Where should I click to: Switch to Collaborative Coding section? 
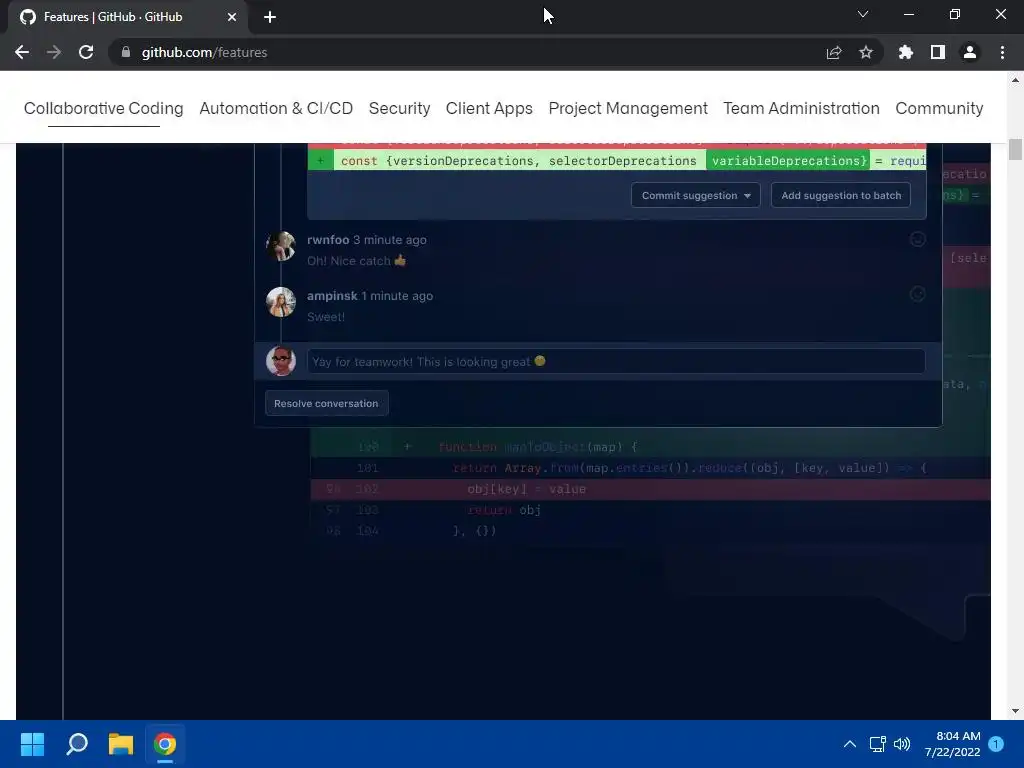click(104, 108)
